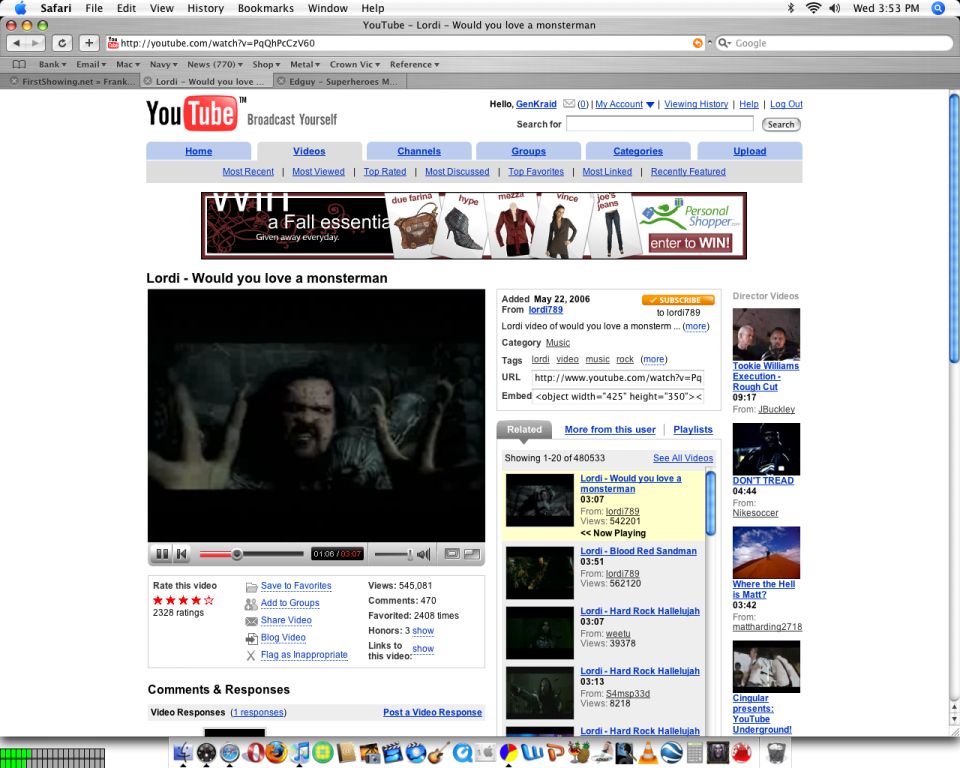Click the URL field with youtube.com/watch link
This screenshot has width=960, height=768.
click(x=618, y=378)
